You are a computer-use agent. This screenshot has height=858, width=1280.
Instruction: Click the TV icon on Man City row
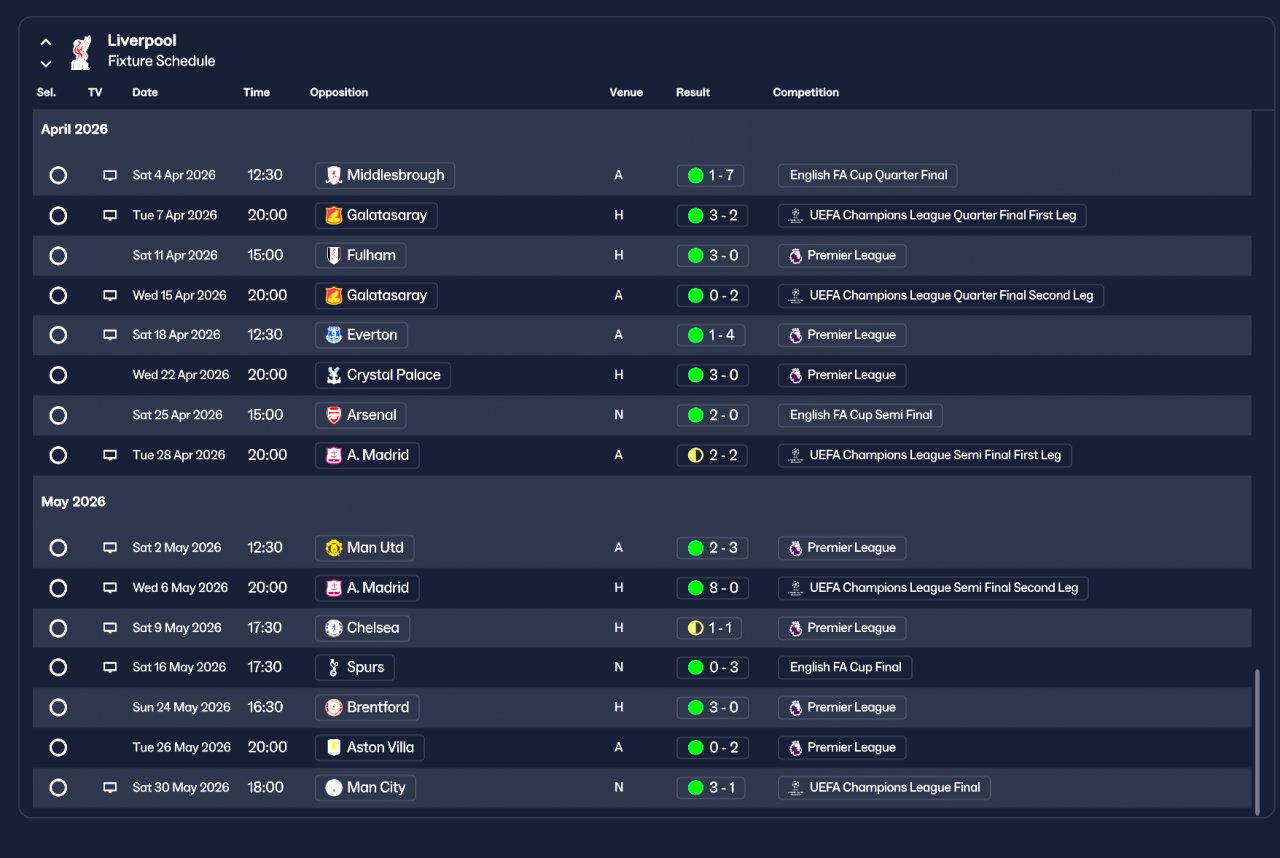pyautogui.click(x=110, y=787)
